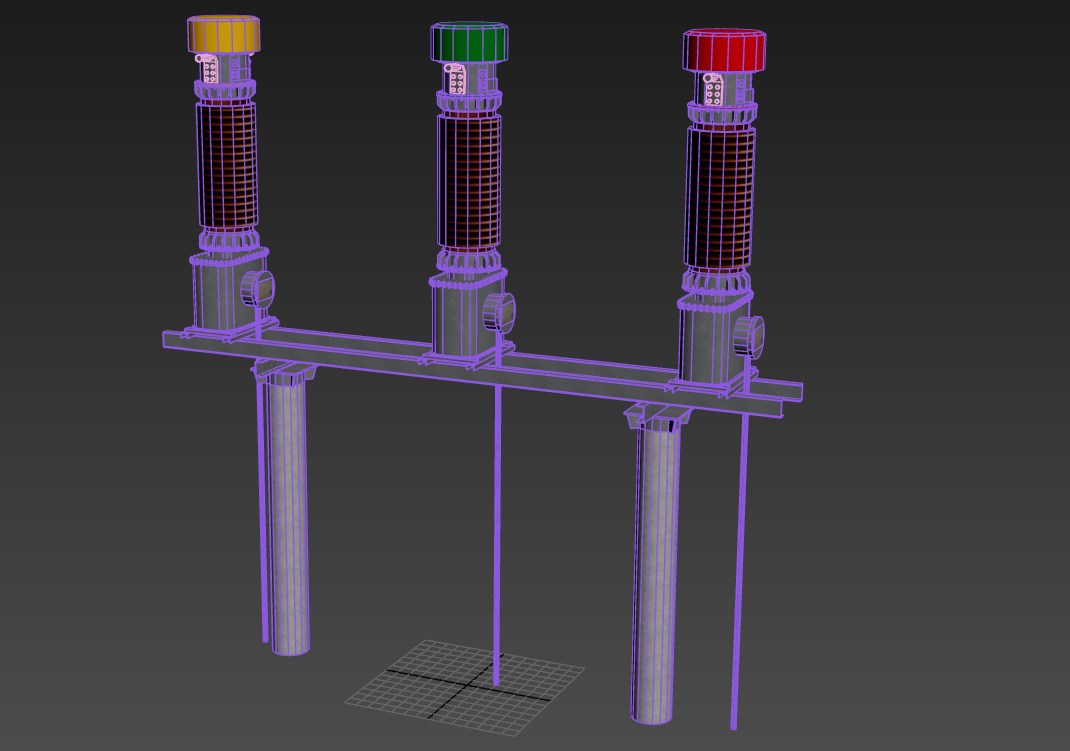The height and width of the screenshot is (751, 1070).
Task: Select the left ribbed insulator column
Action: coord(226,165)
